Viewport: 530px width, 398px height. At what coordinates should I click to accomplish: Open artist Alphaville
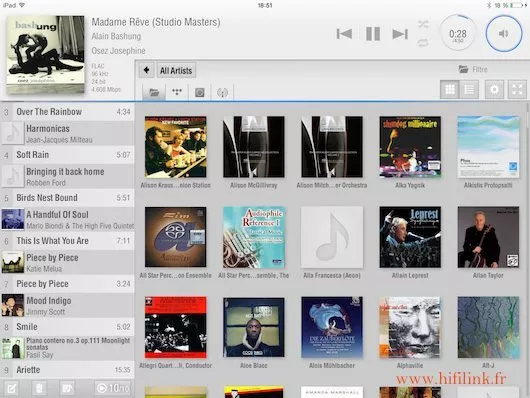(x=410, y=327)
